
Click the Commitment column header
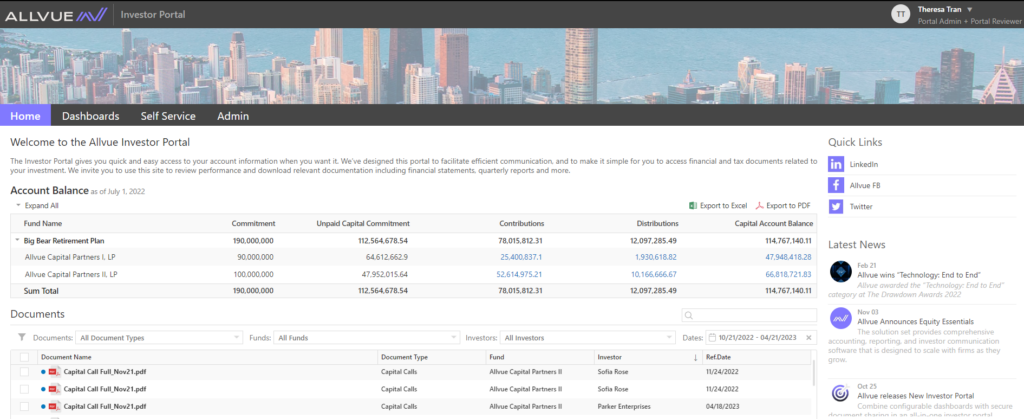(x=253, y=223)
